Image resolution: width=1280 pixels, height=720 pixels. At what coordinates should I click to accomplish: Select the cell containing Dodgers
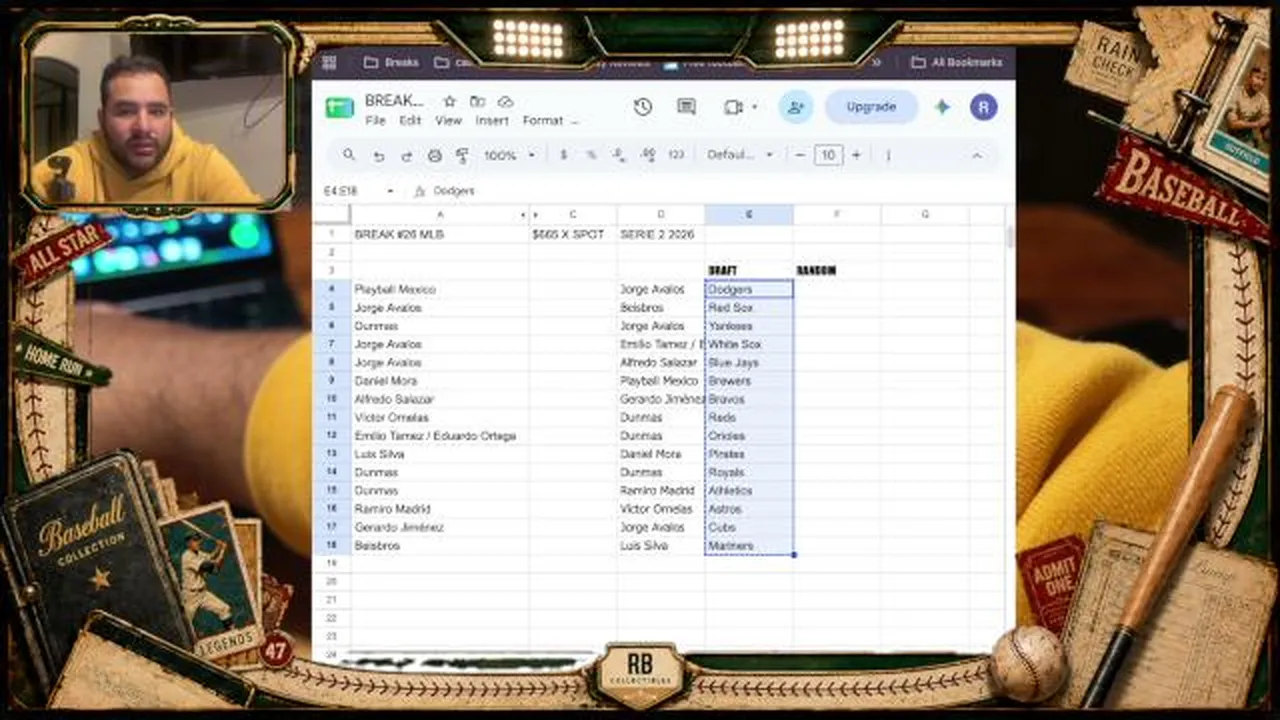click(x=749, y=289)
